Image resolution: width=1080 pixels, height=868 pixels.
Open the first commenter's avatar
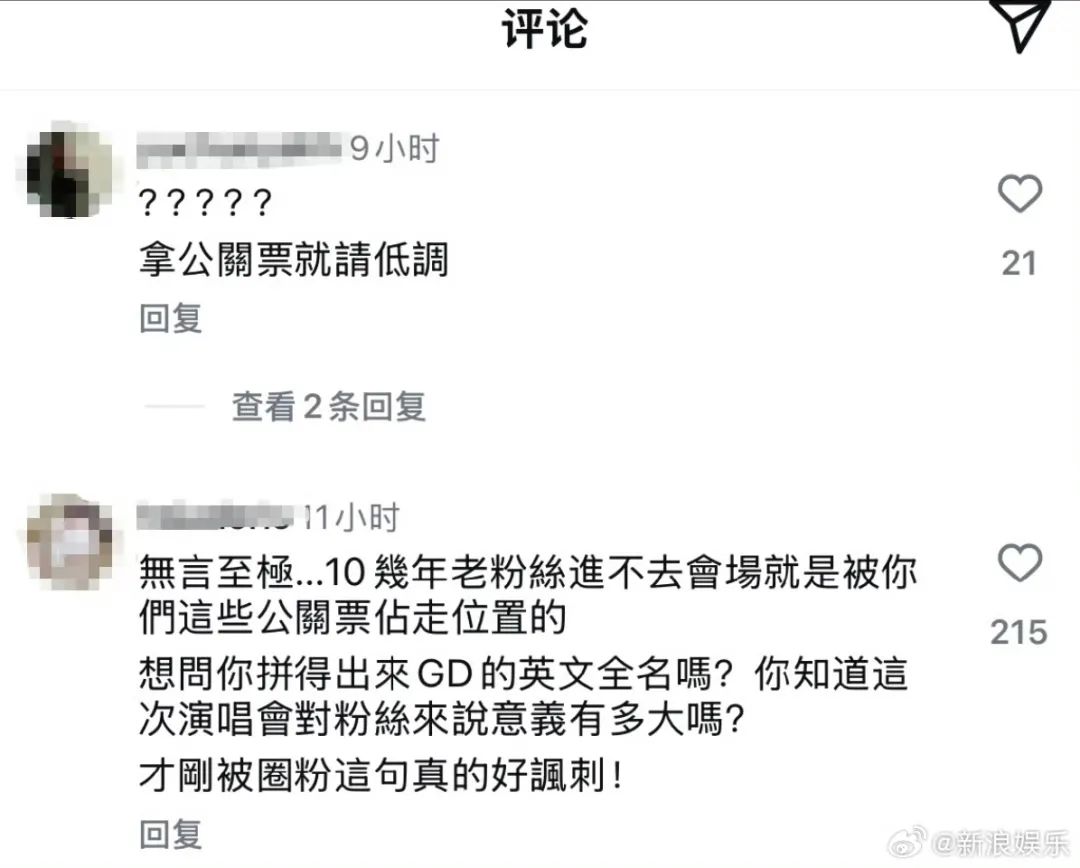(70, 170)
